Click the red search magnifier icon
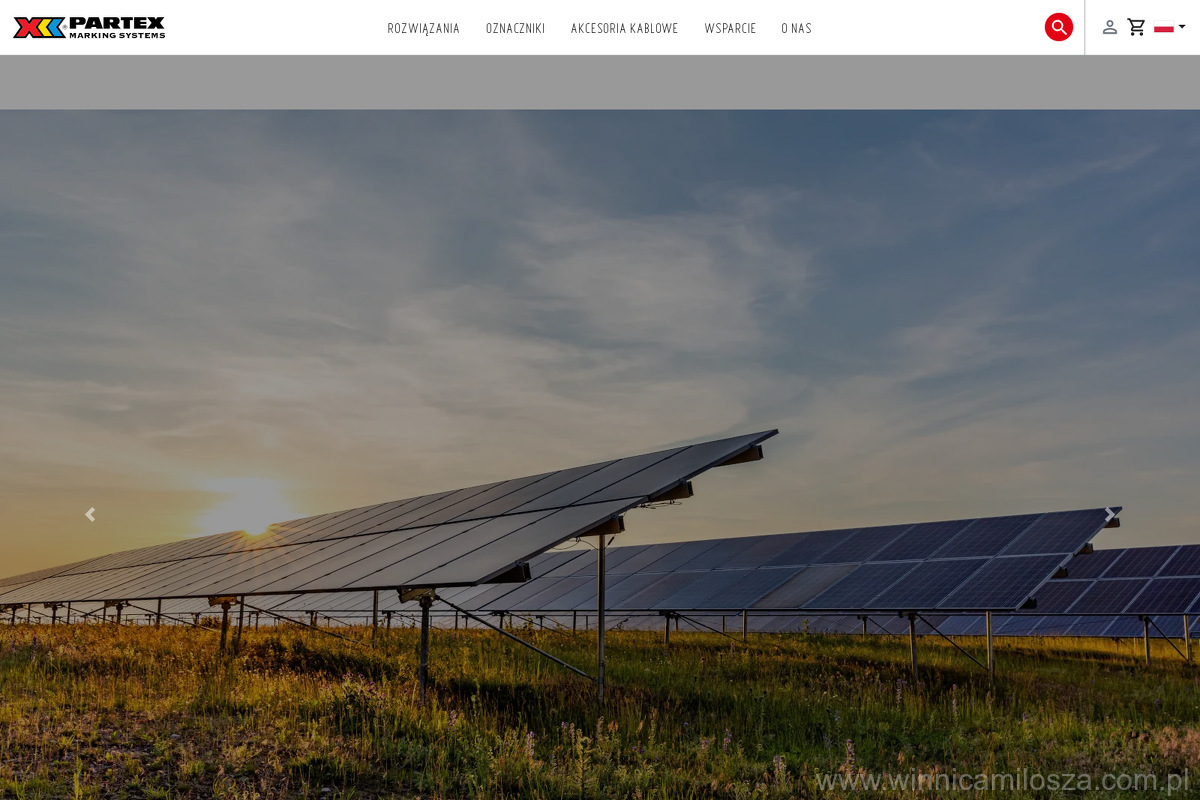The width and height of the screenshot is (1200, 800). click(x=1059, y=27)
